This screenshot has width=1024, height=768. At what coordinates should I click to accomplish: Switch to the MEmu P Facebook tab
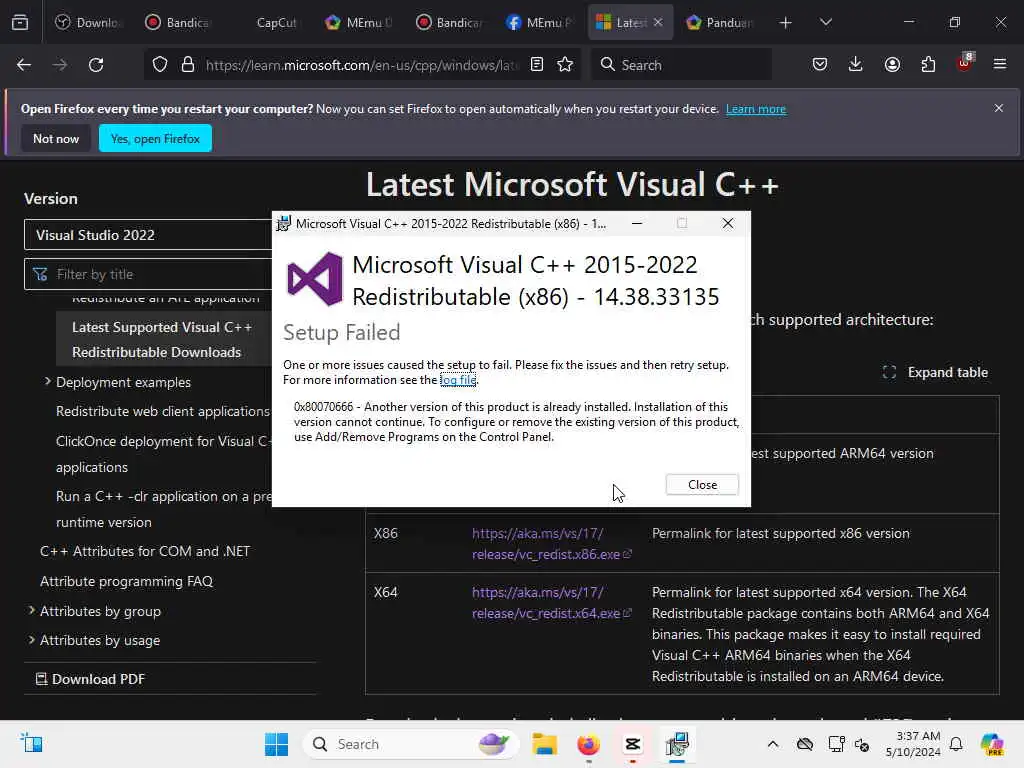539,23
